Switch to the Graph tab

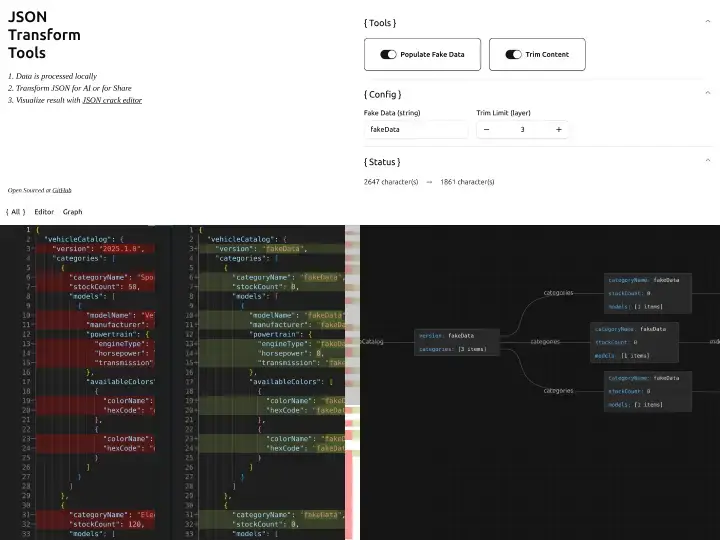(x=73, y=212)
